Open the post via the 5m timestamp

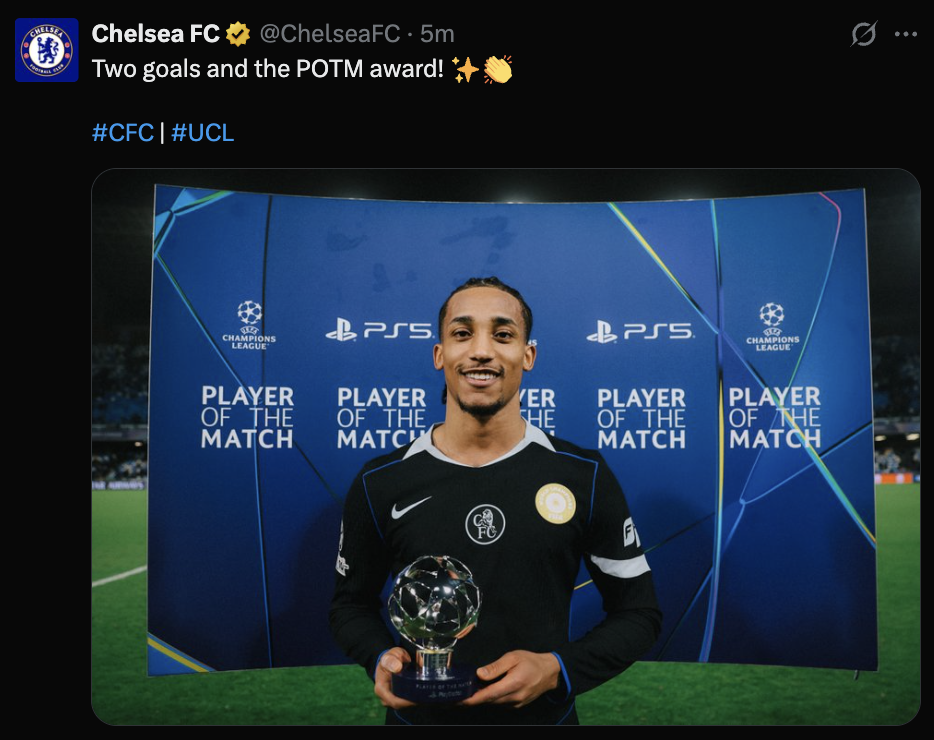coord(437,34)
